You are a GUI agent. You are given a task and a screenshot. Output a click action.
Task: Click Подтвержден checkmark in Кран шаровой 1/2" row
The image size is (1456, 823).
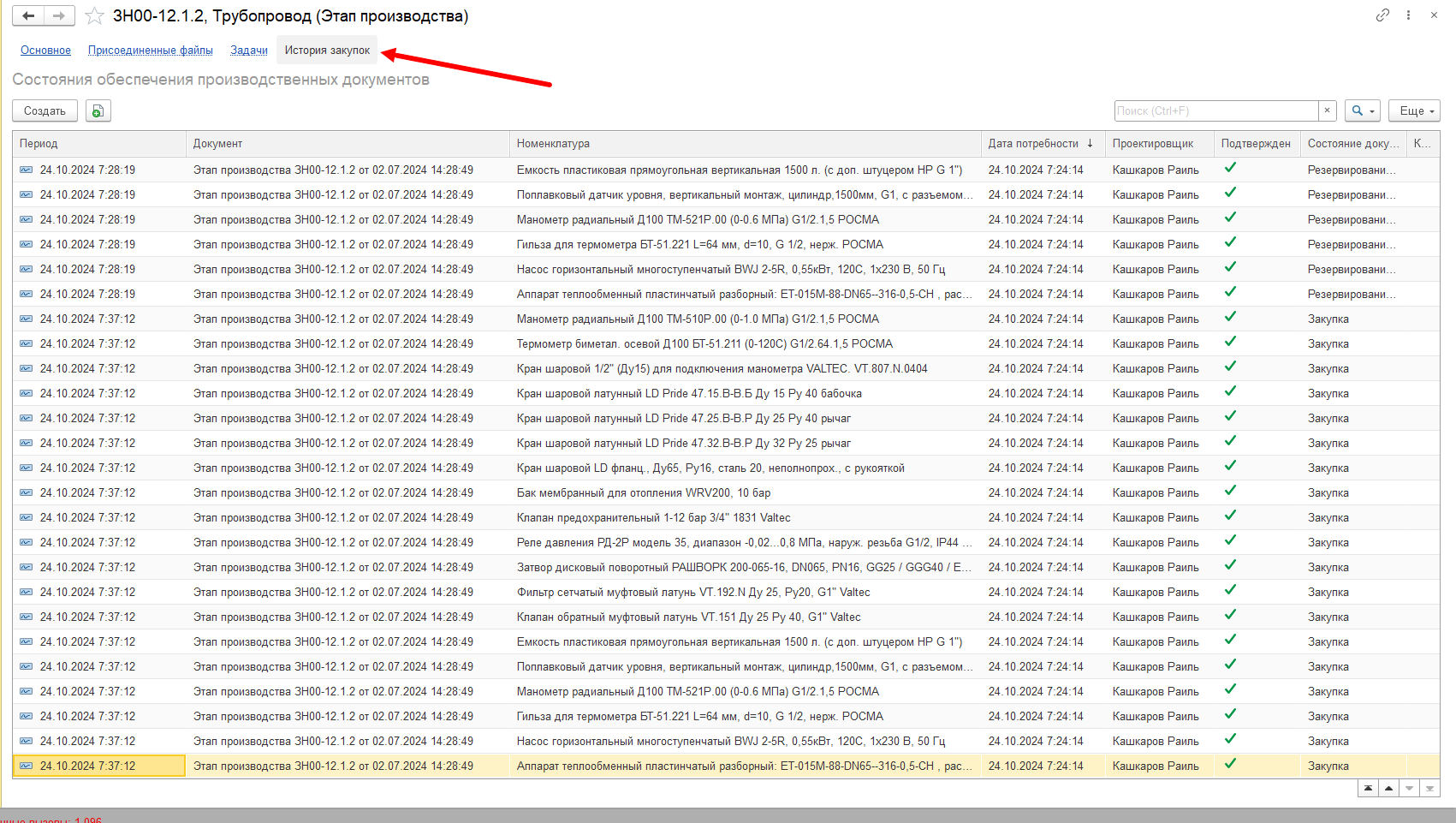click(1230, 367)
